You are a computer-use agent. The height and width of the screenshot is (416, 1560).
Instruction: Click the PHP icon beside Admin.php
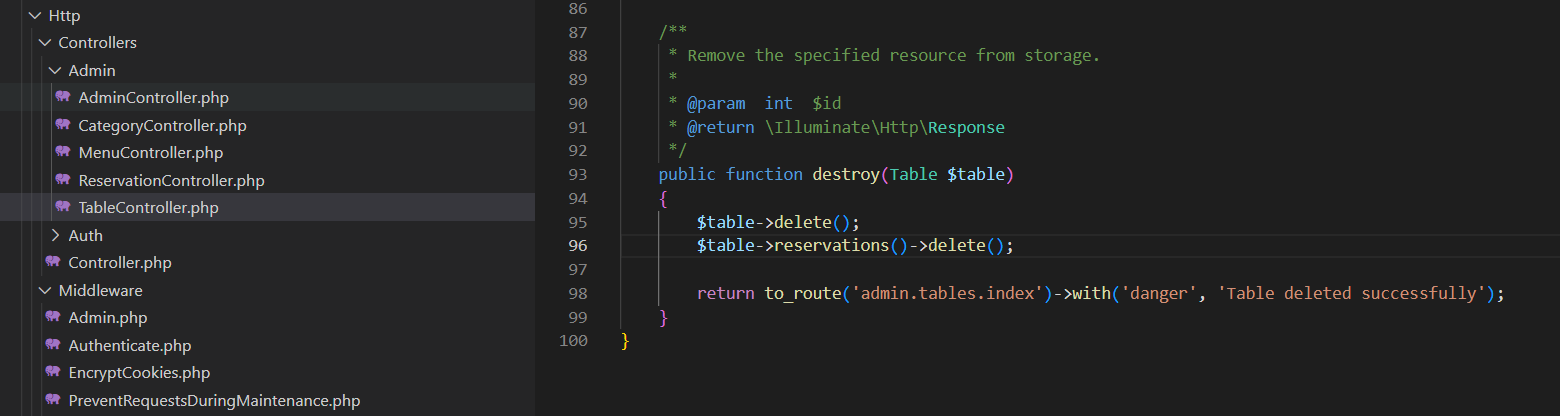(x=53, y=317)
